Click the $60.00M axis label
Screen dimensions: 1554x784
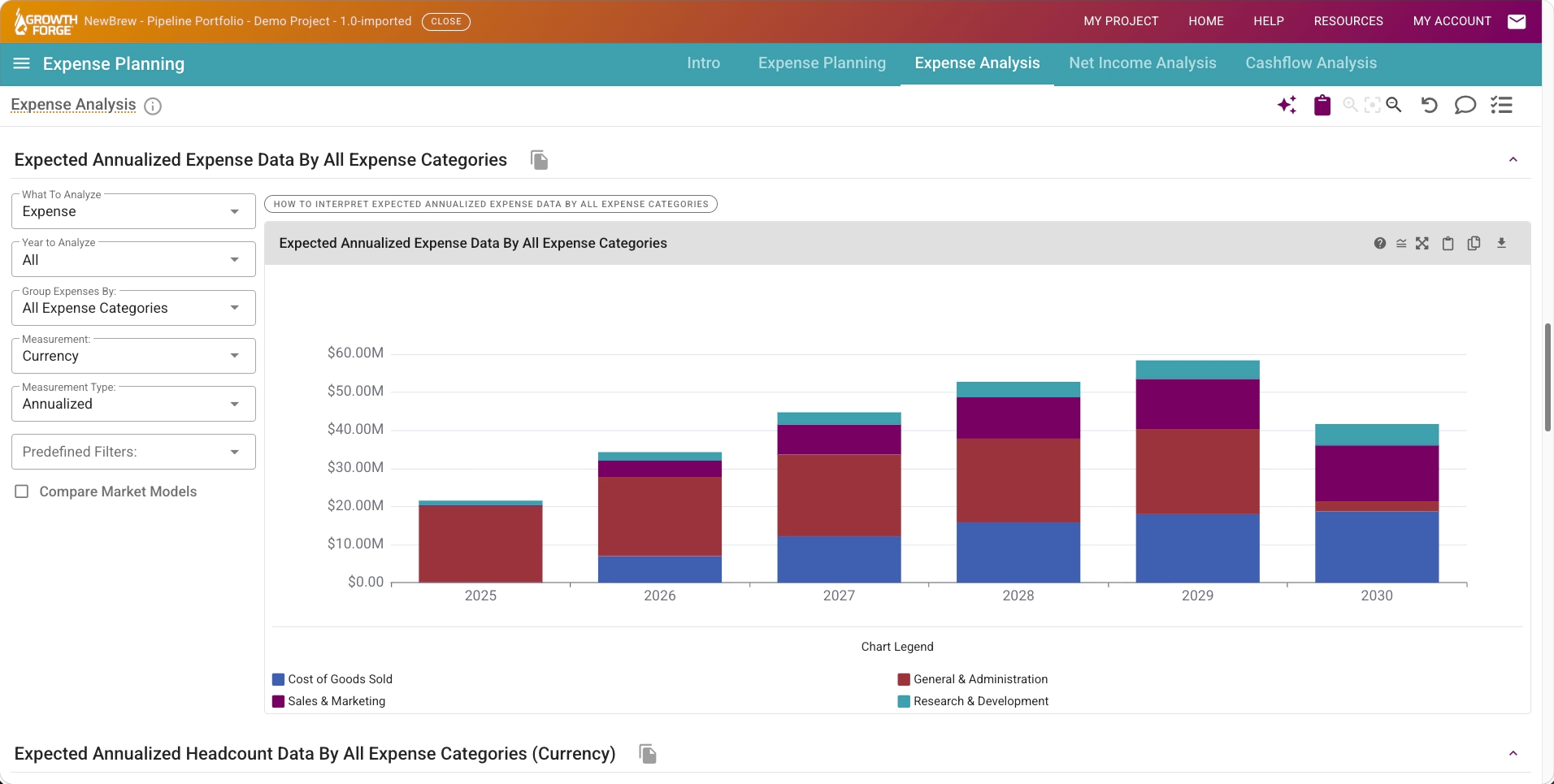355,353
